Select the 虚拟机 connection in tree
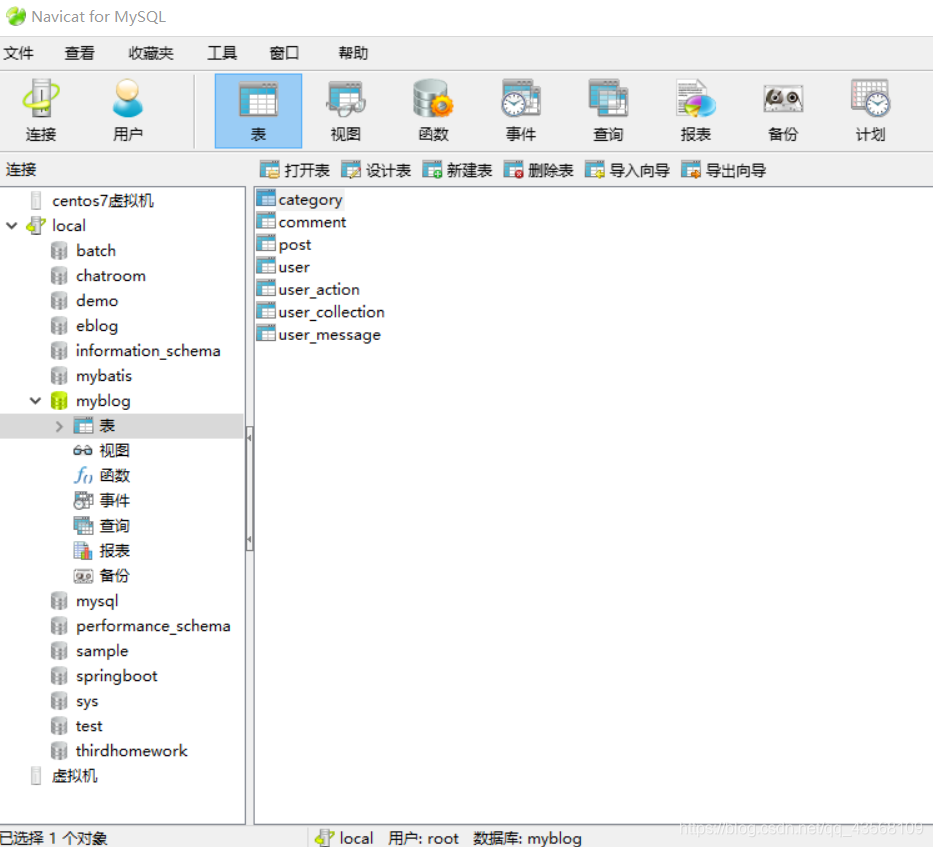 [x=74, y=776]
